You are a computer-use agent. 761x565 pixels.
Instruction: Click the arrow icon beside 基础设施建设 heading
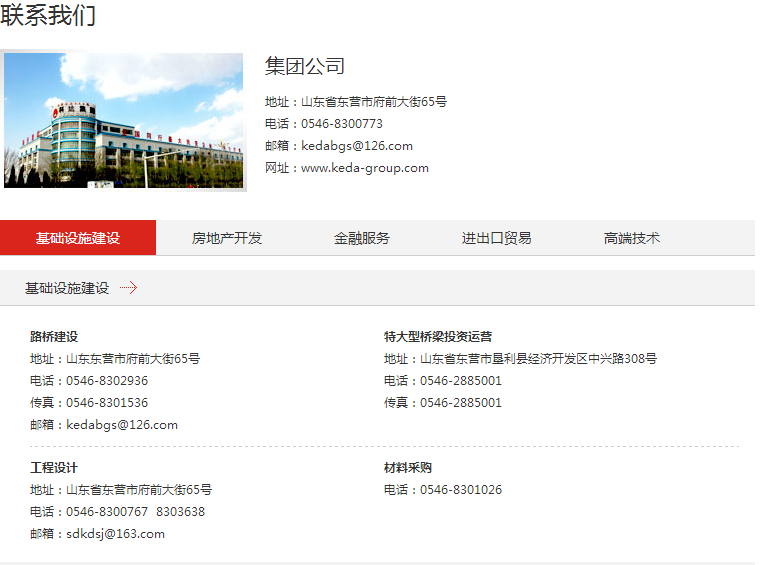coord(128,288)
